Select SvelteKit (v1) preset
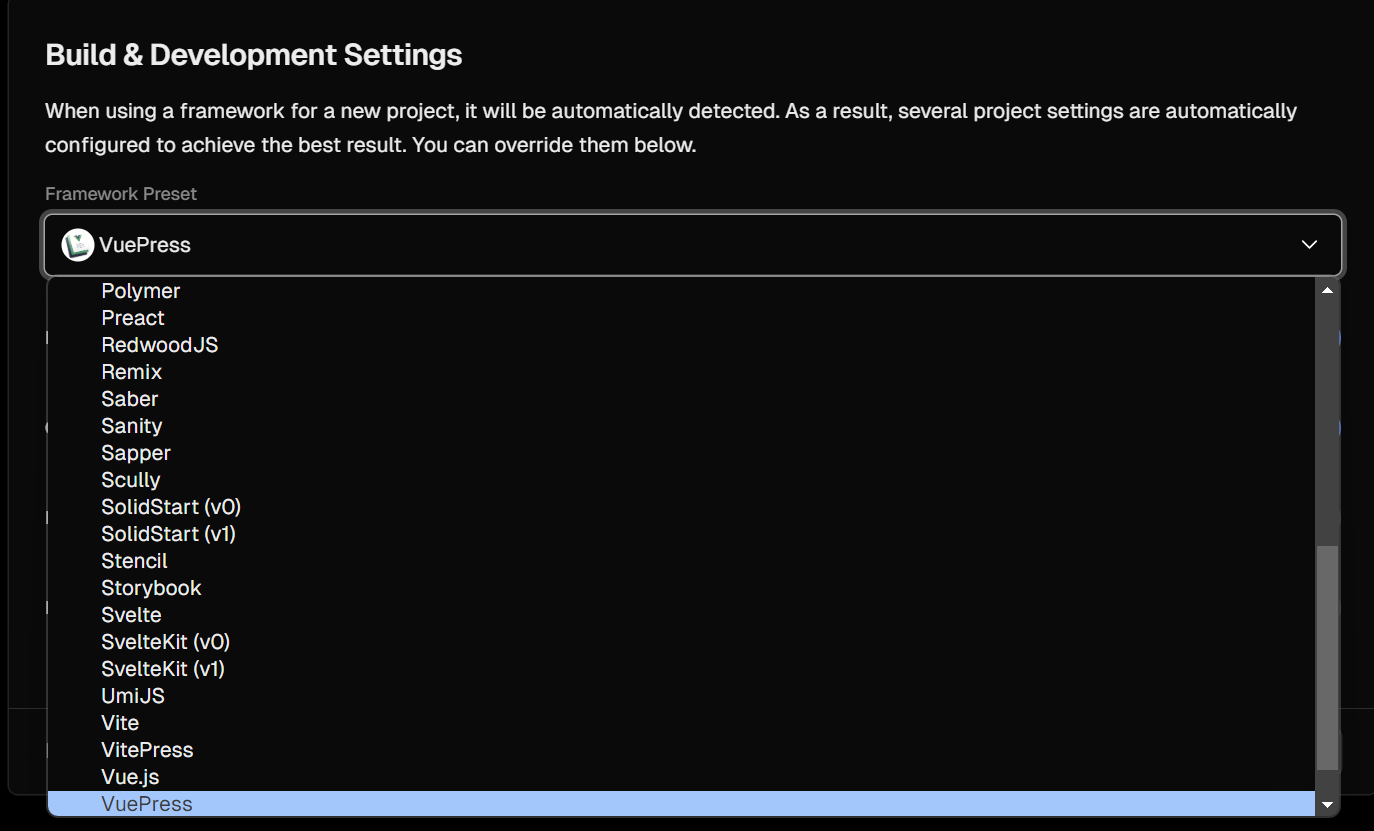Viewport: 1374px width, 831px height. point(163,669)
